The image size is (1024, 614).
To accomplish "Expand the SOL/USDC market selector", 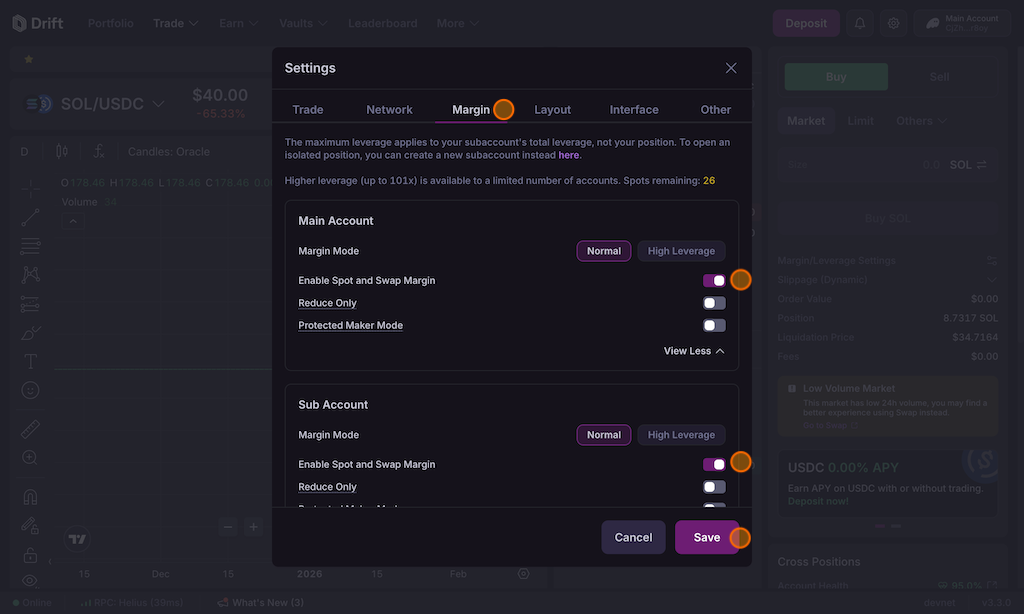I will 100,104.
